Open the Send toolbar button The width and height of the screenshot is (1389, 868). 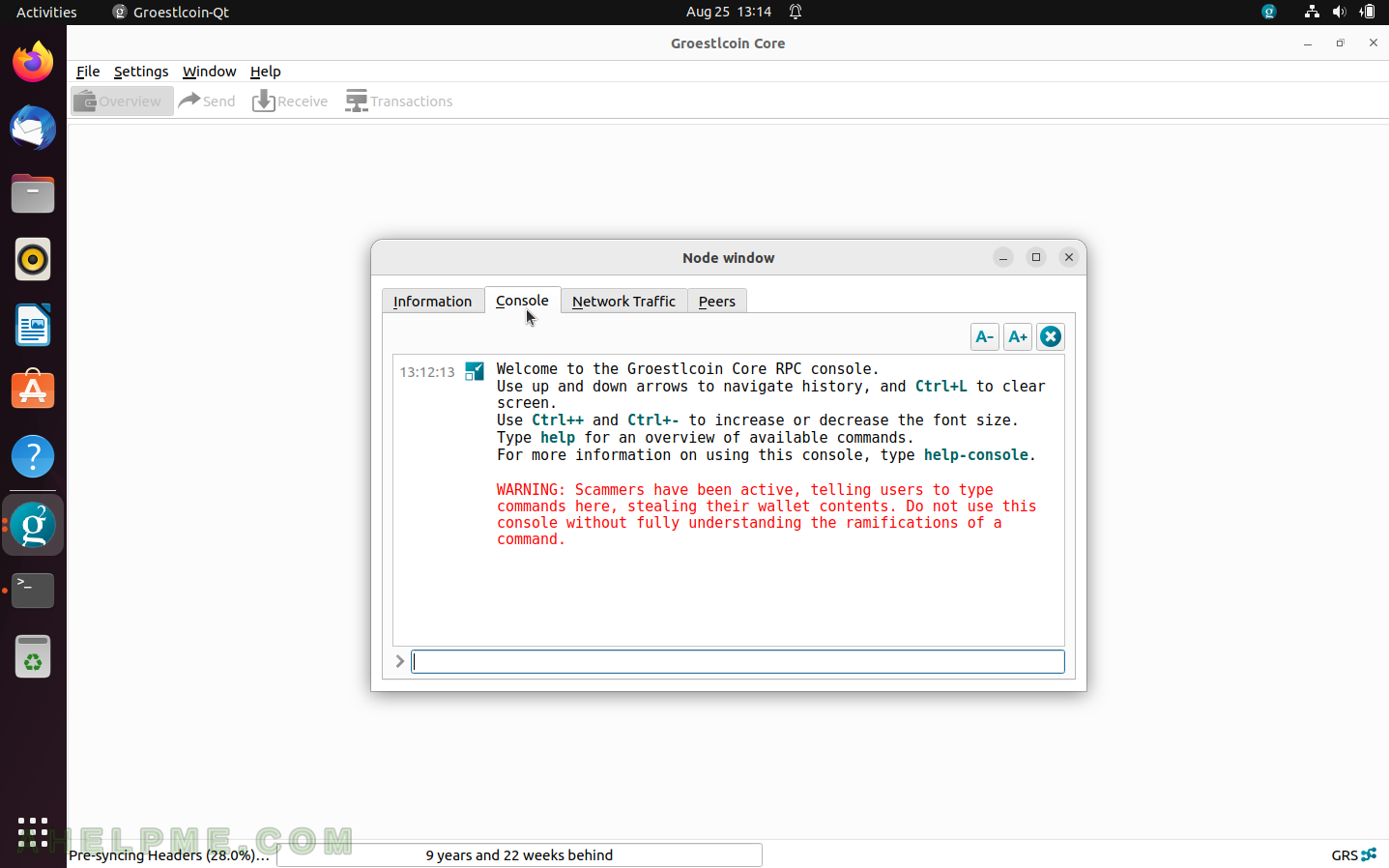click(208, 101)
